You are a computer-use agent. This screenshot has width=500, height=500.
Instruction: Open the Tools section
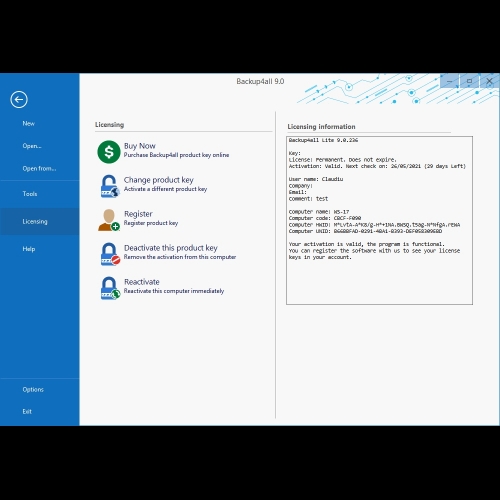point(30,194)
